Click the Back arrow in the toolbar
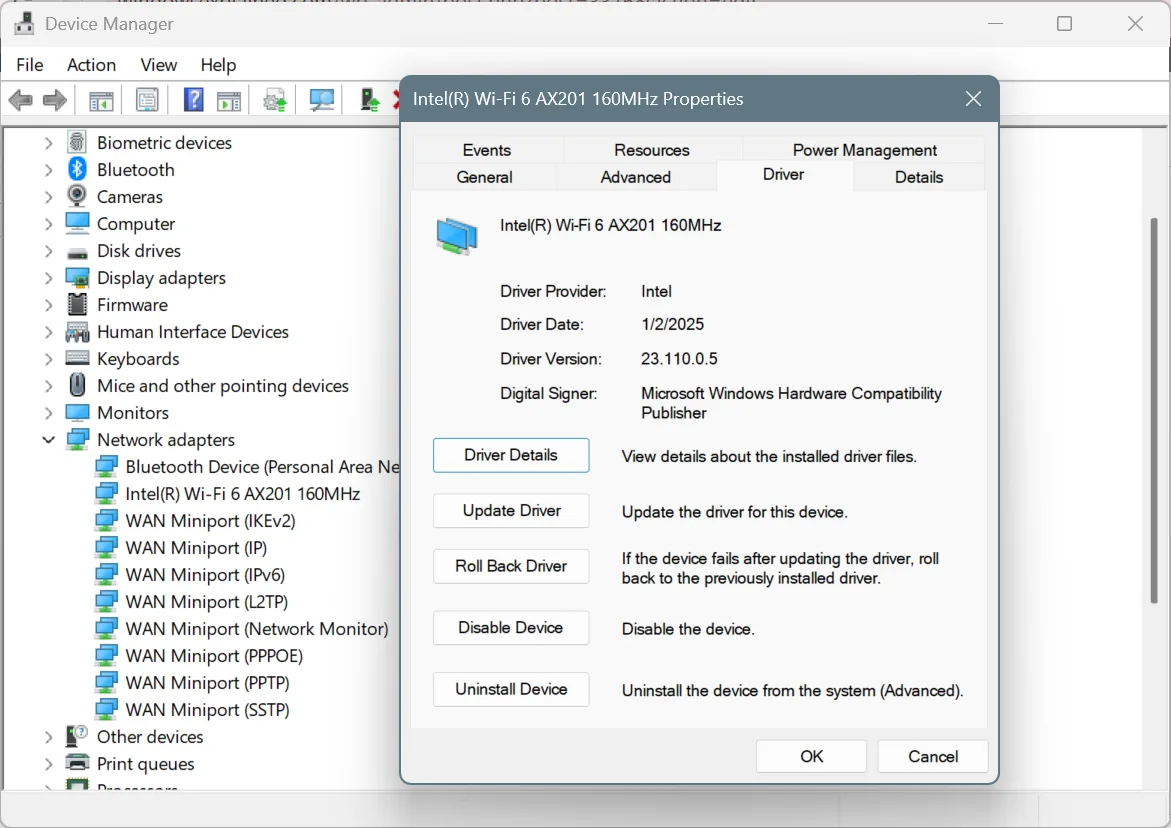1171x828 pixels. click(x=21, y=100)
